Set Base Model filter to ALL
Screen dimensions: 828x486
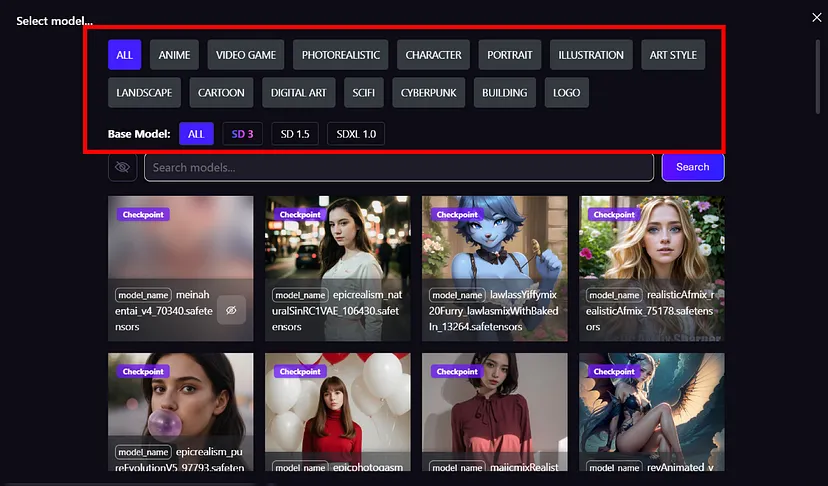[x=196, y=134]
